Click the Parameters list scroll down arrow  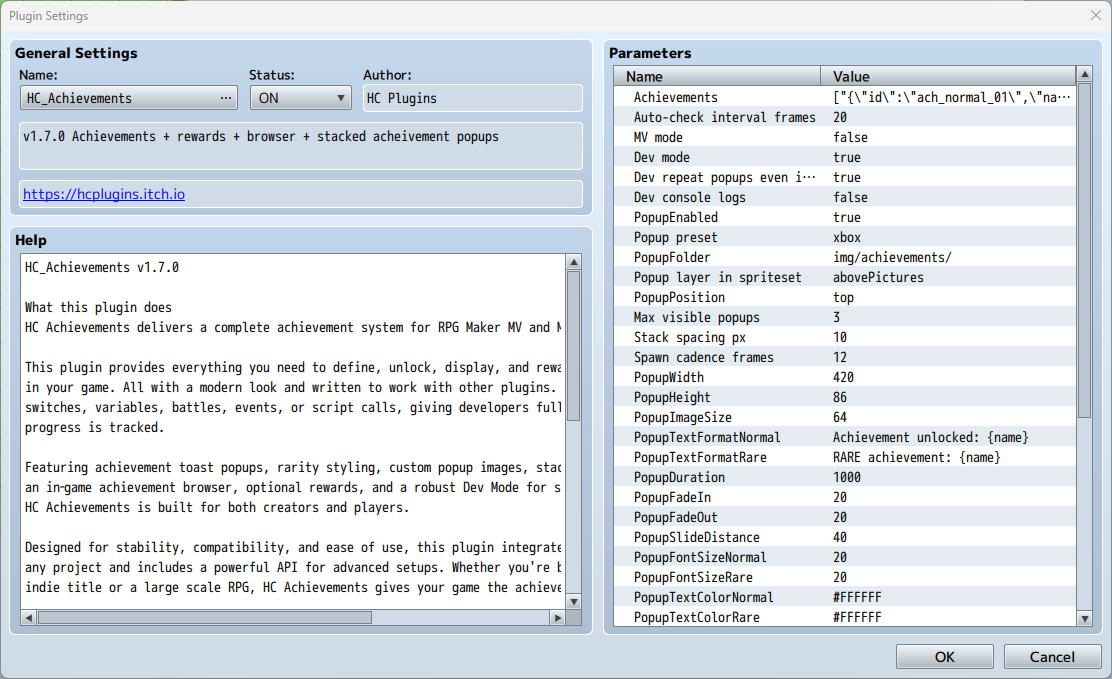1084,618
